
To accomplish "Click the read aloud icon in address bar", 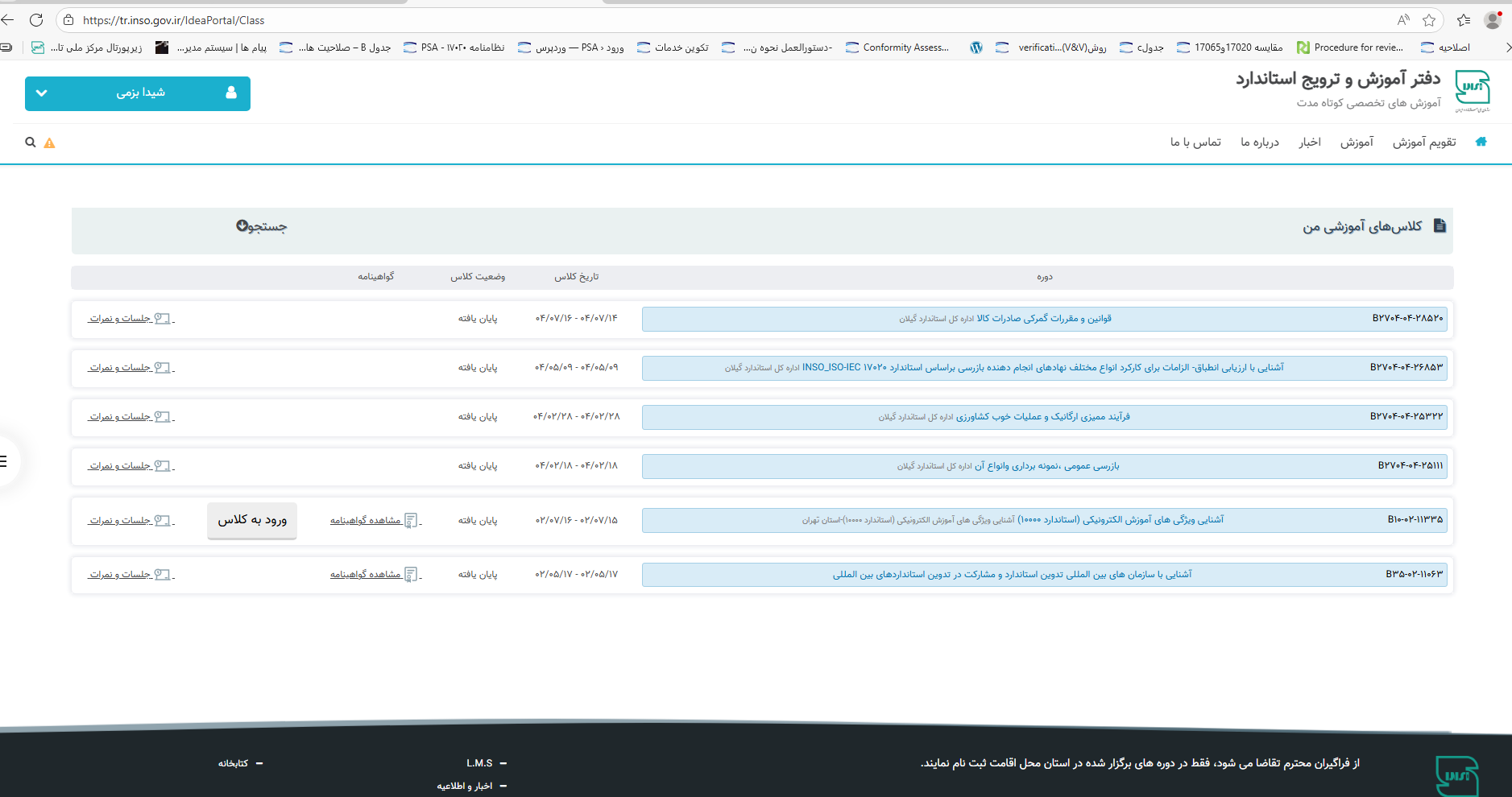I will [1403, 20].
